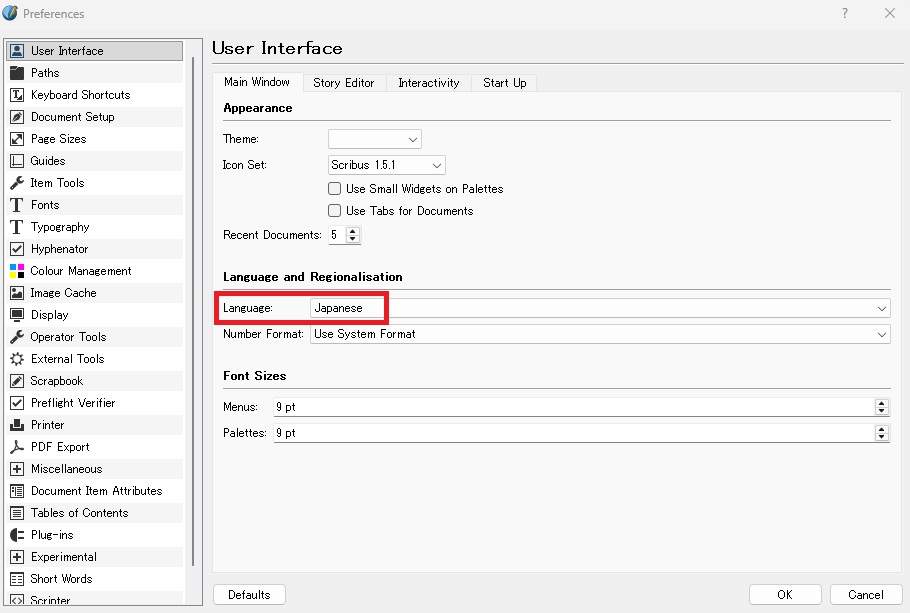Open the External Tools gear icon
The image size is (910, 613).
pyautogui.click(x=17, y=359)
